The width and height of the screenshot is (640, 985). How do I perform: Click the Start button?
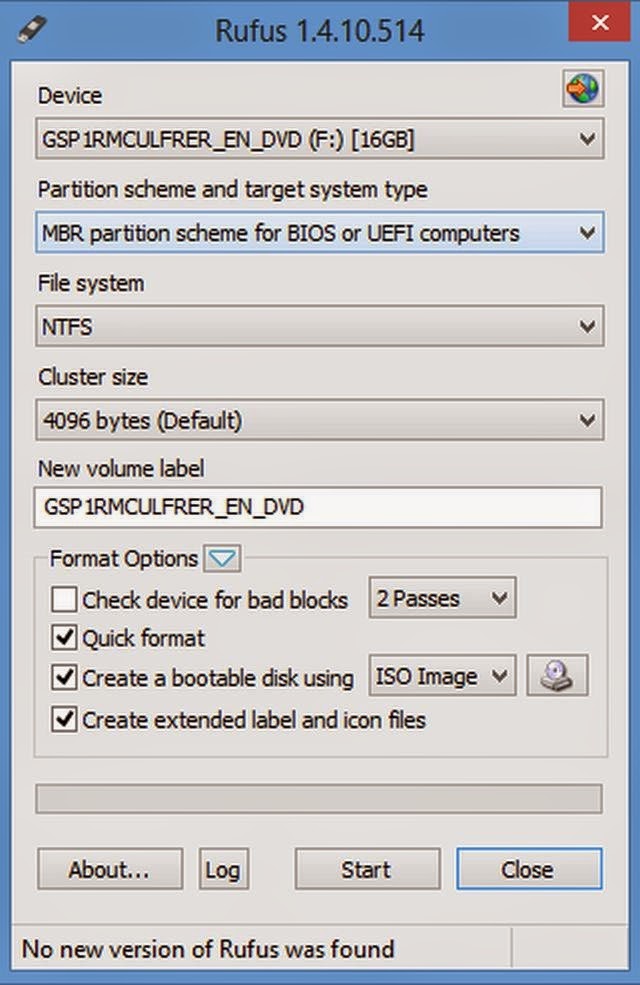[x=367, y=869]
